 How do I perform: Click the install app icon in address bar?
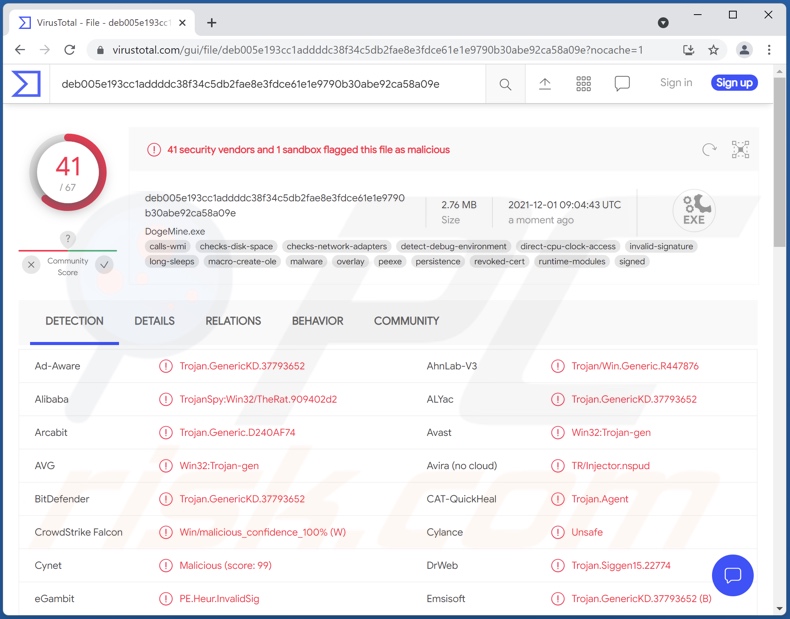pyautogui.click(x=688, y=50)
